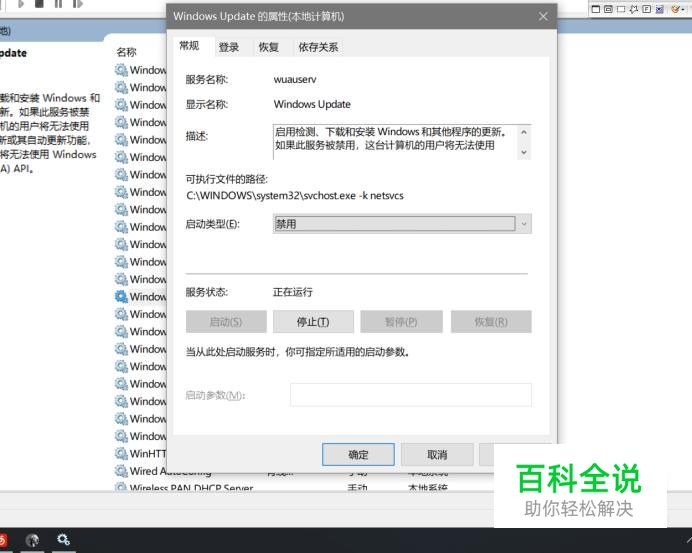Image resolution: width=692 pixels, height=553 pixels.
Task: Switch to the 常规 tab
Action: pos(189,46)
